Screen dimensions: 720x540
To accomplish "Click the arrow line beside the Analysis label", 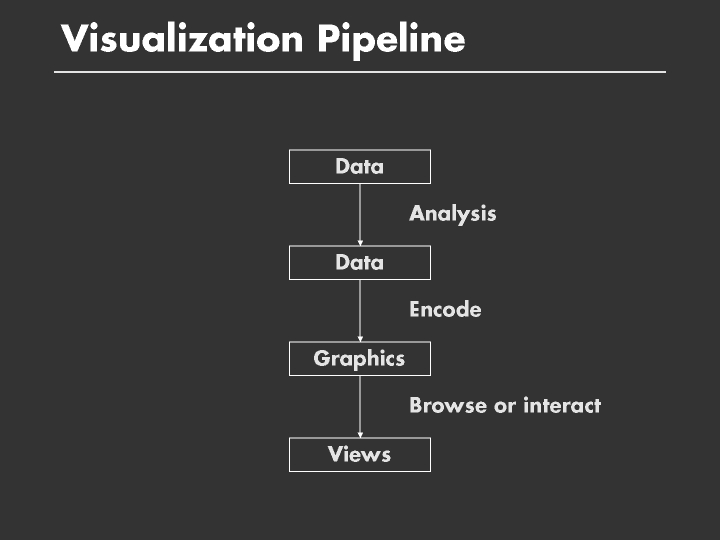I will tap(360, 212).
